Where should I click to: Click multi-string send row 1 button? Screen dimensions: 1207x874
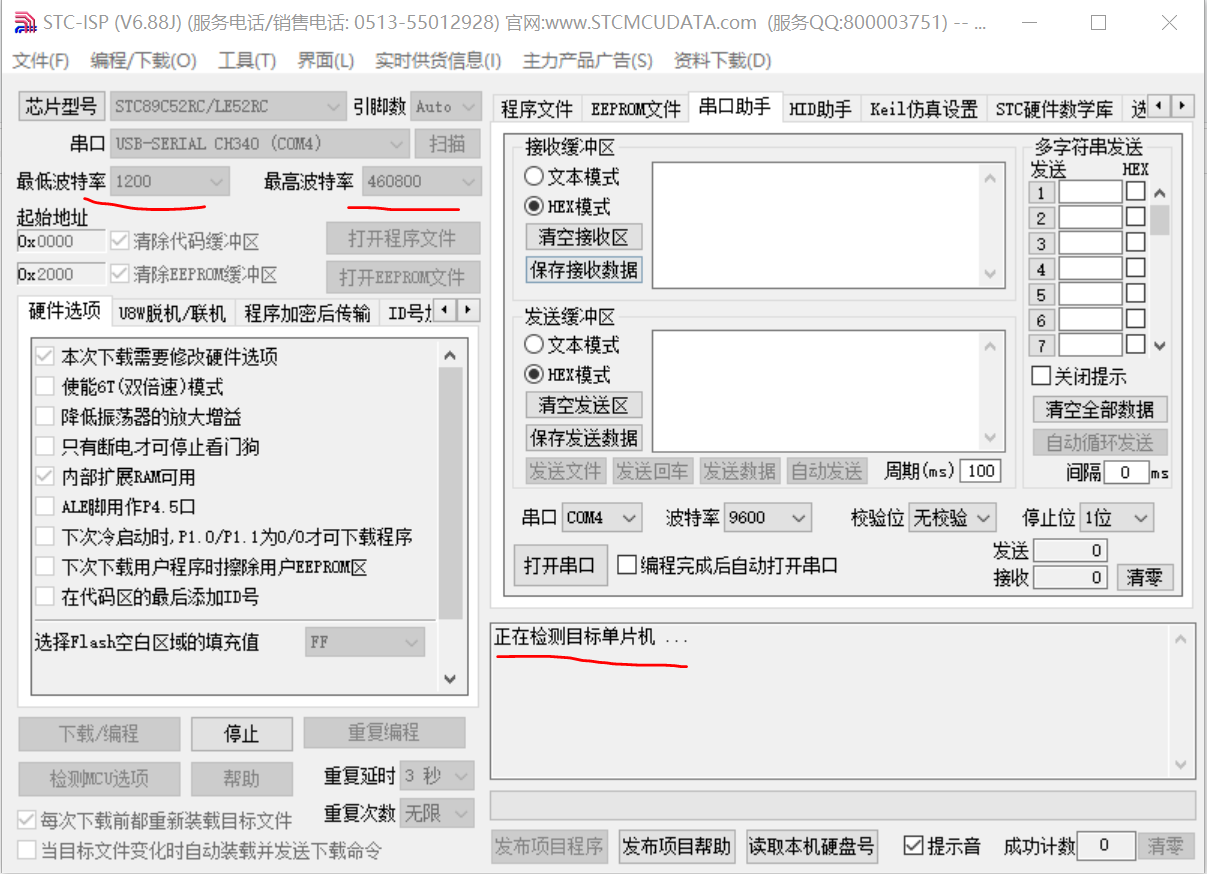click(1041, 193)
